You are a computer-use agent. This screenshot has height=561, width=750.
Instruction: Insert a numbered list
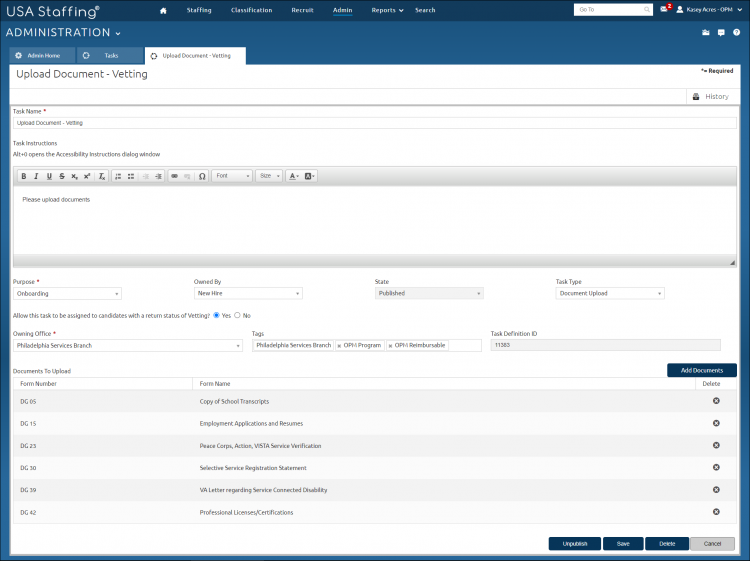coord(118,176)
